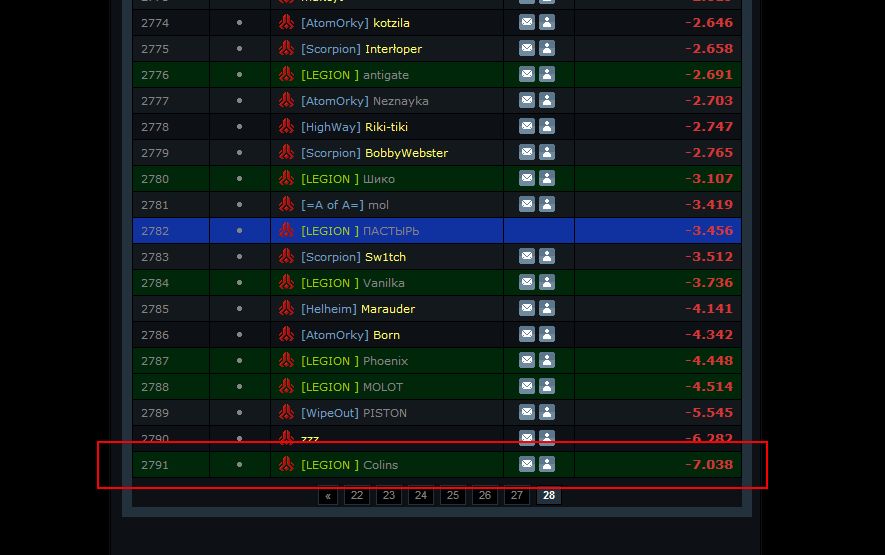This screenshot has width=885, height=555.
Task: Click the red alliance emblem beside ПАСТЫРЬ
Action: (286, 230)
